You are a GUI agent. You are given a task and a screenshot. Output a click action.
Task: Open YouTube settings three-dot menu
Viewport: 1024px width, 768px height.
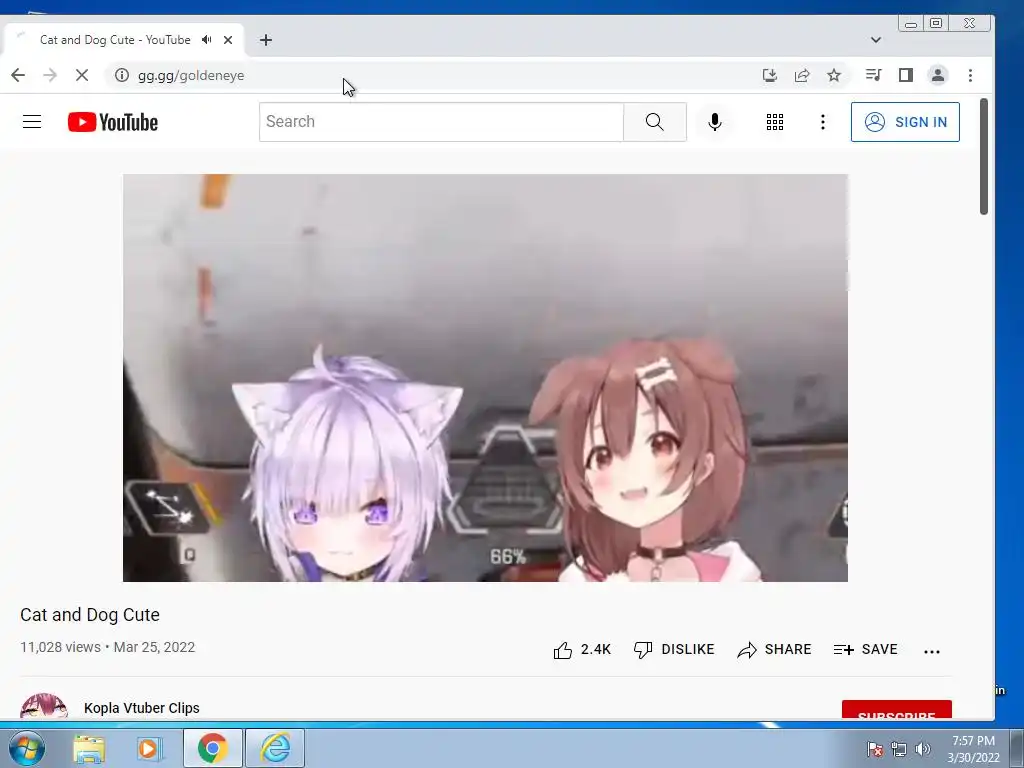click(823, 122)
